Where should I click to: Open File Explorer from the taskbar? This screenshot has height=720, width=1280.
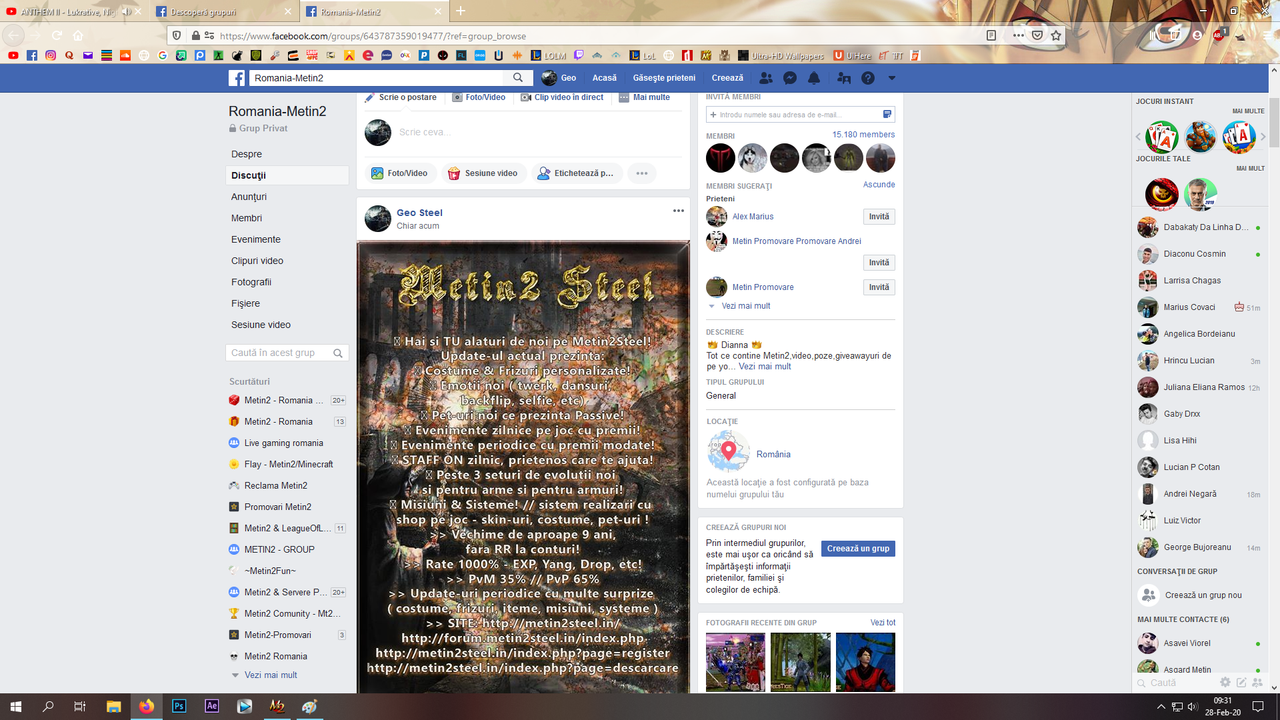[x=114, y=706]
